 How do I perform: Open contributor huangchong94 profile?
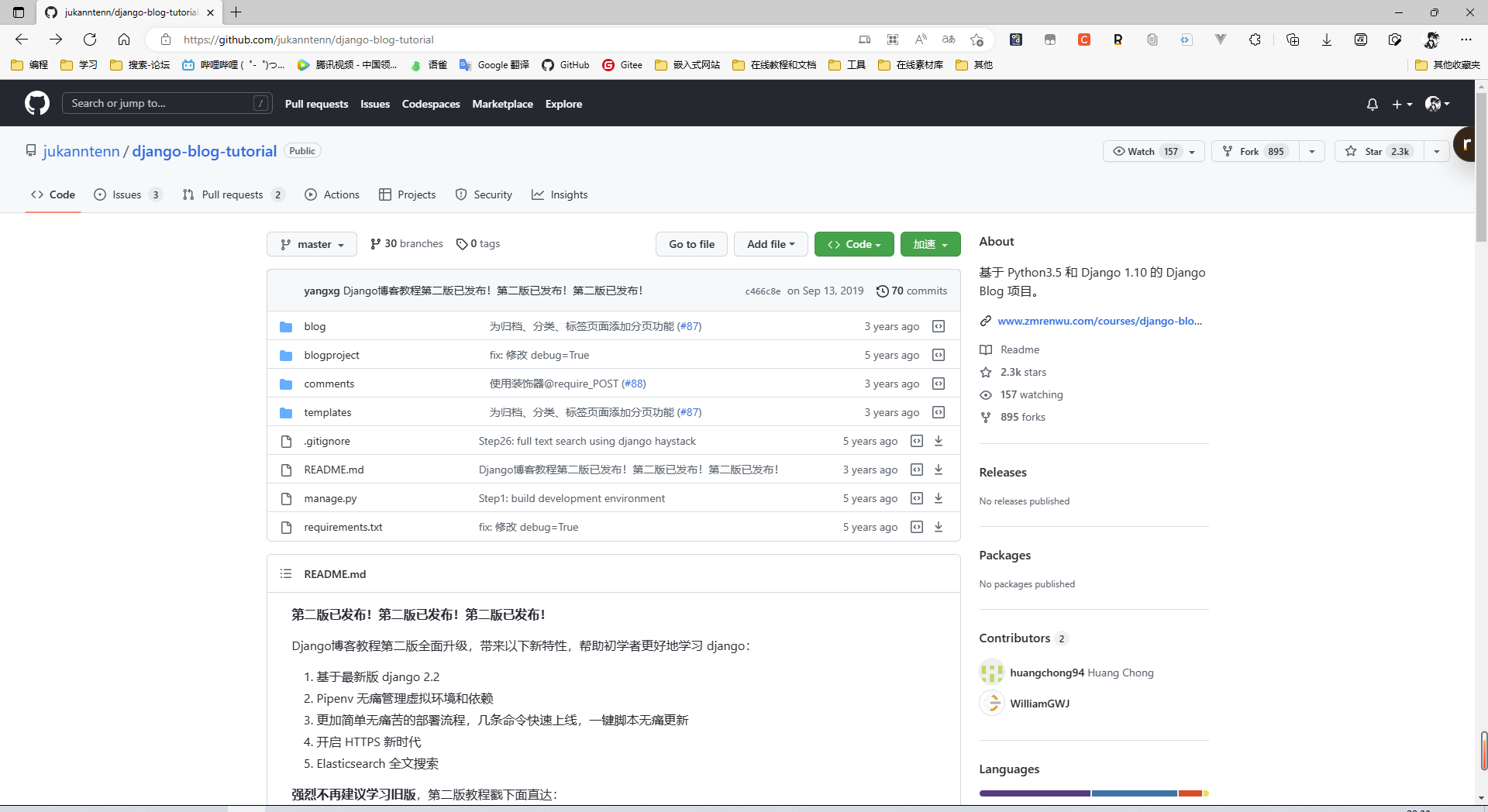[1047, 673]
